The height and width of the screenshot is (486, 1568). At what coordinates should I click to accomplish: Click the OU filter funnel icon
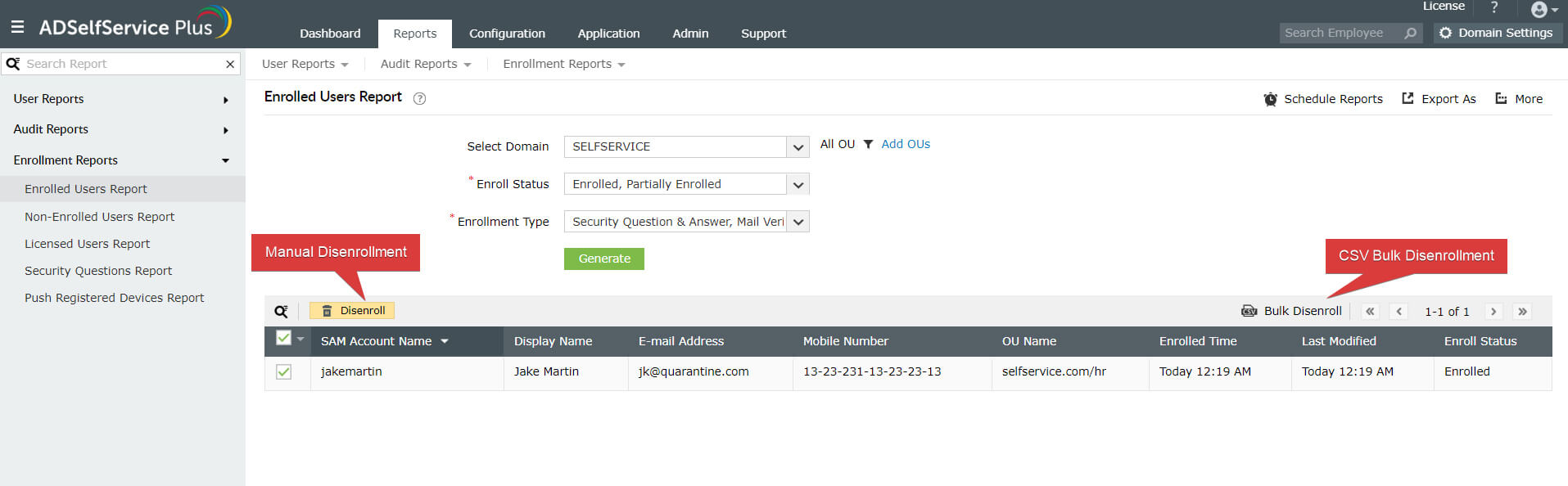868,144
